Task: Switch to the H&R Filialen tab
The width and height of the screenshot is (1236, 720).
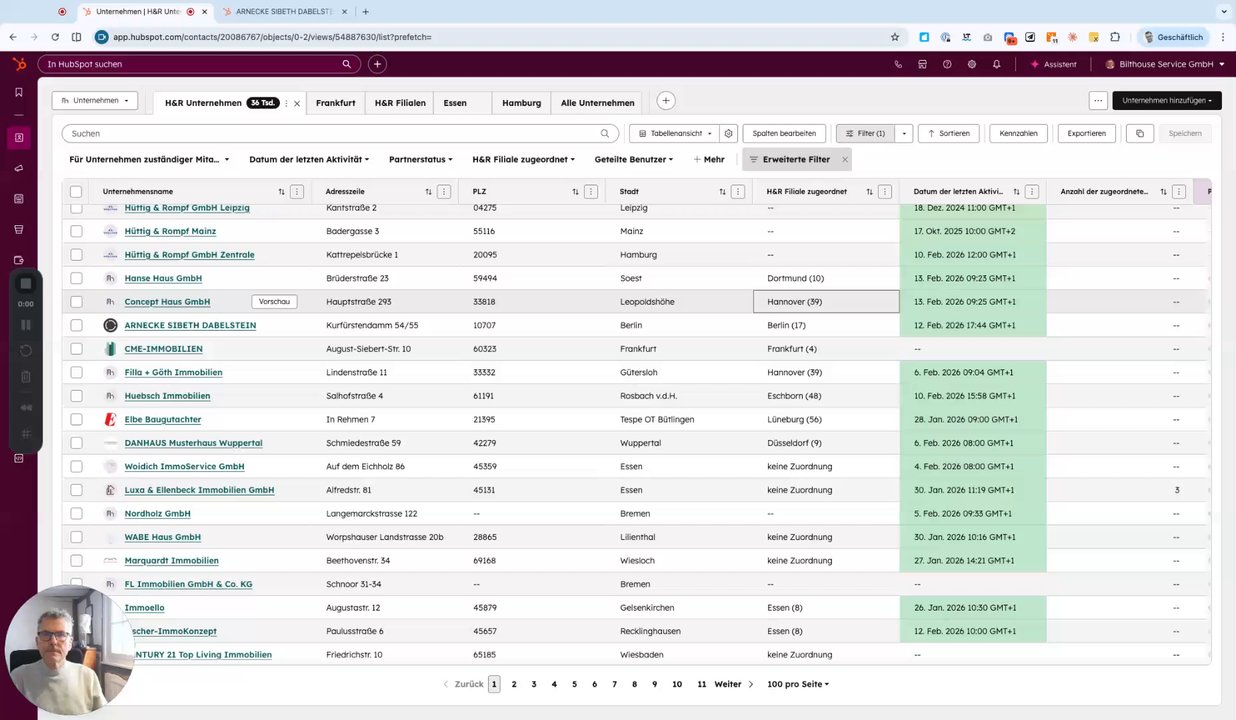Action: pyautogui.click(x=400, y=103)
